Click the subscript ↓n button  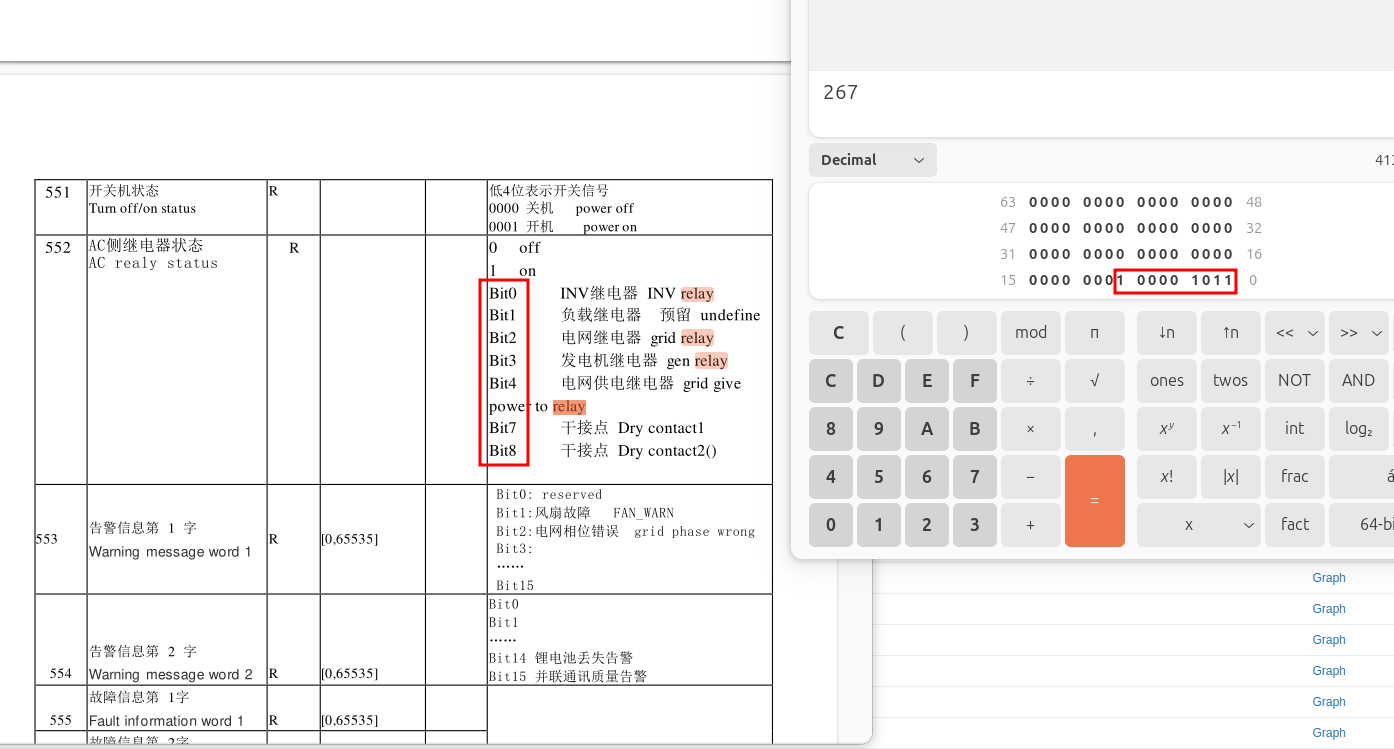(x=1166, y=333)
